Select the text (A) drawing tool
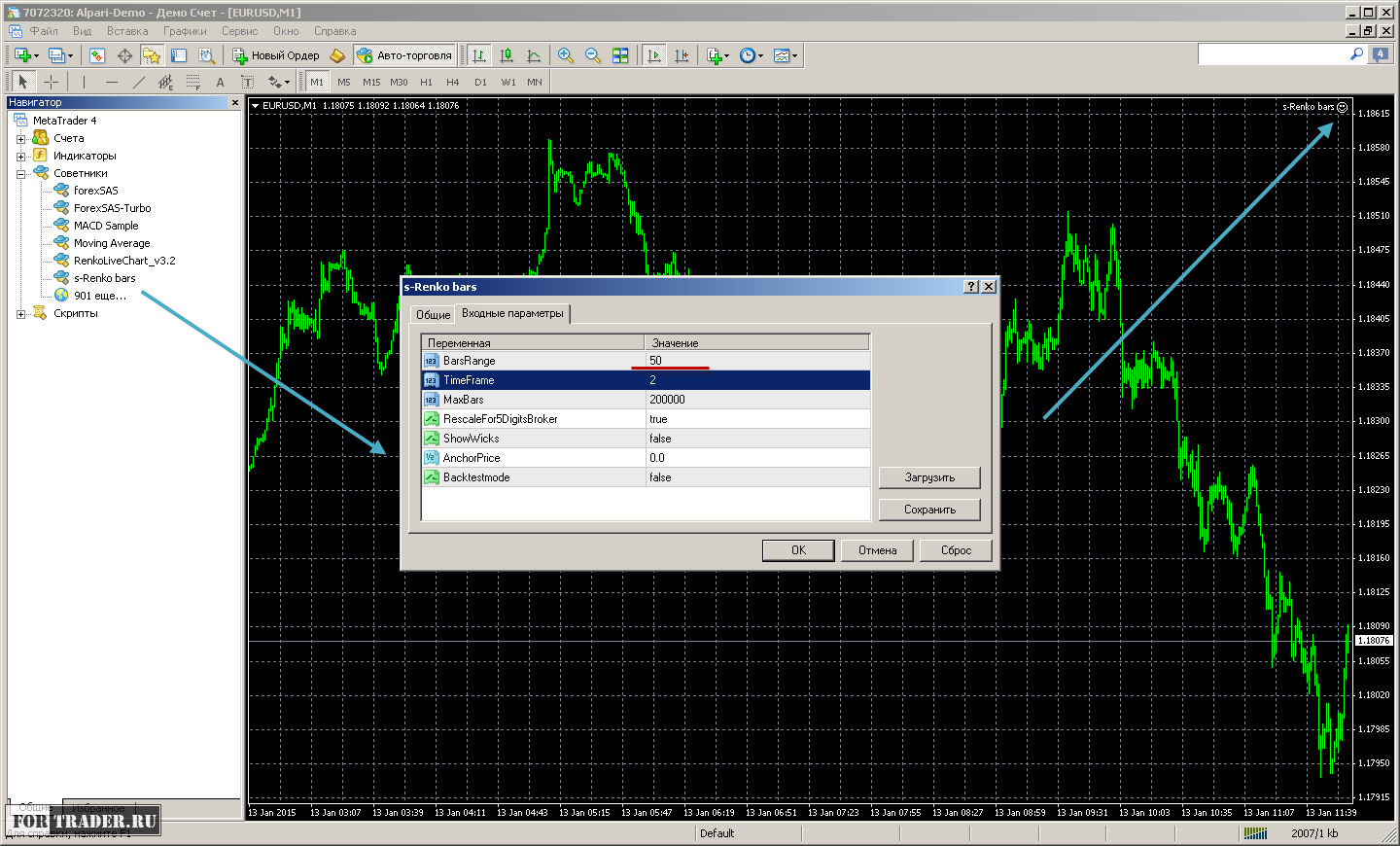Image resolution: width=1400 pixels, height=846 pixels. [x=220, y=82]
